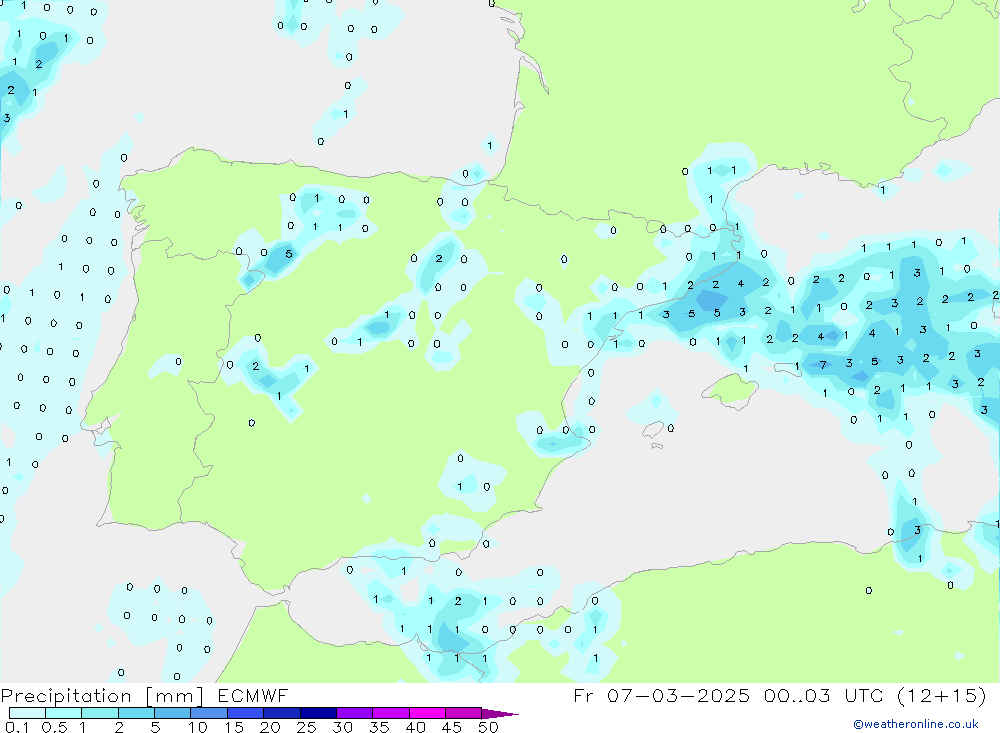Click the legend scale label "30"

tap(342, 727)
